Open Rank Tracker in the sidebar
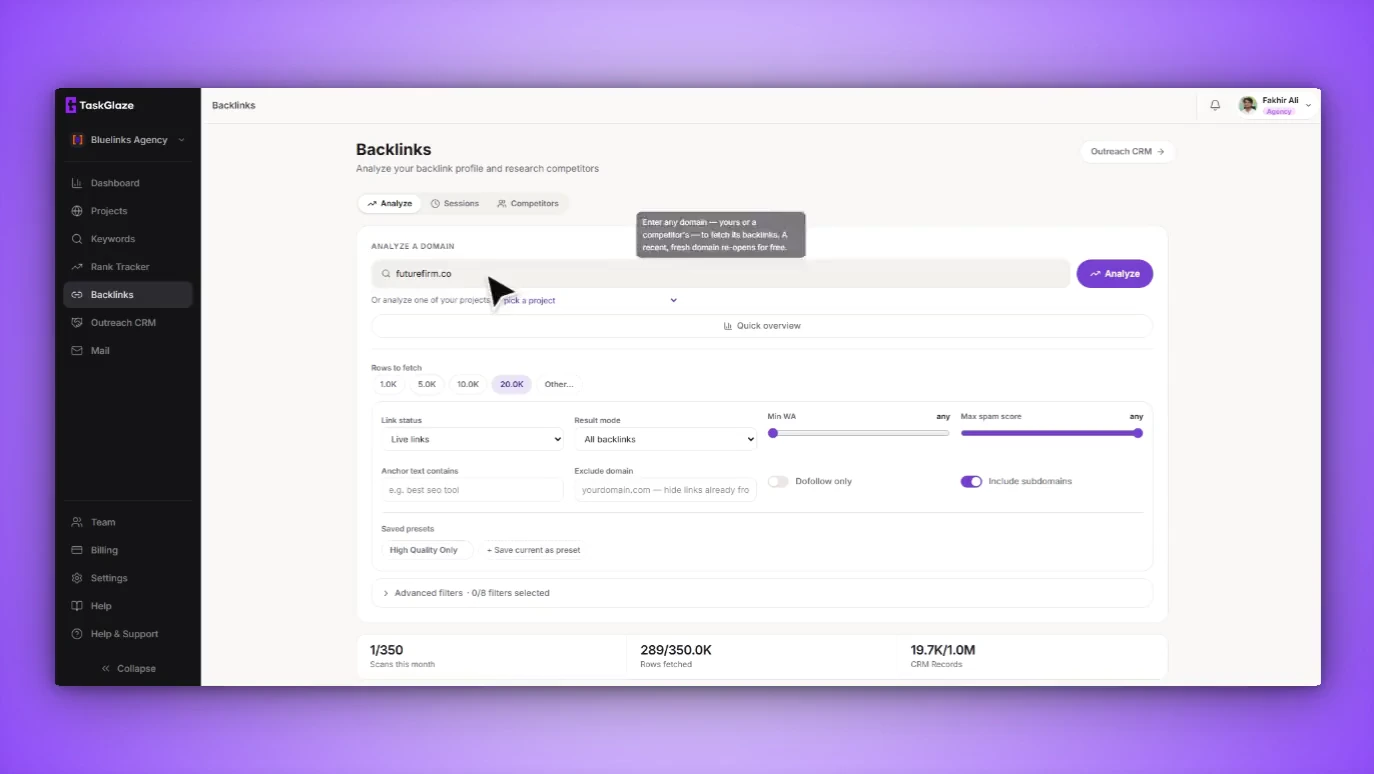This screenshot has height=774, width=1374. (128, 267)
